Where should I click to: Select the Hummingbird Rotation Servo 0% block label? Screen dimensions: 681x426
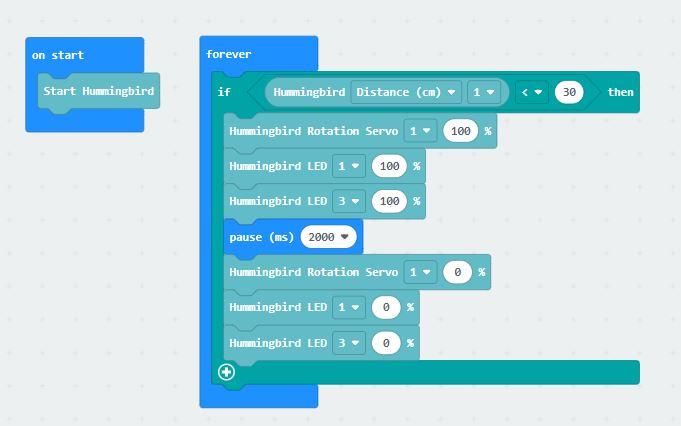click(314, 272)
